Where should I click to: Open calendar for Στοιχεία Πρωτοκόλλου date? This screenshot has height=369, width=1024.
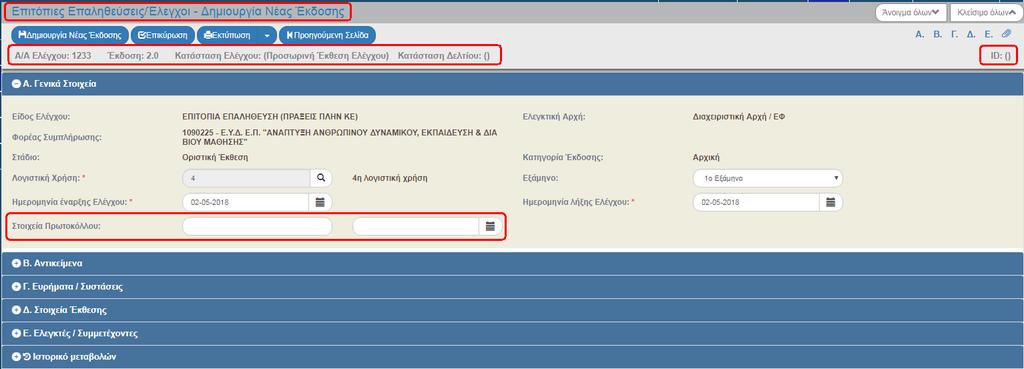tap(490, 227)
